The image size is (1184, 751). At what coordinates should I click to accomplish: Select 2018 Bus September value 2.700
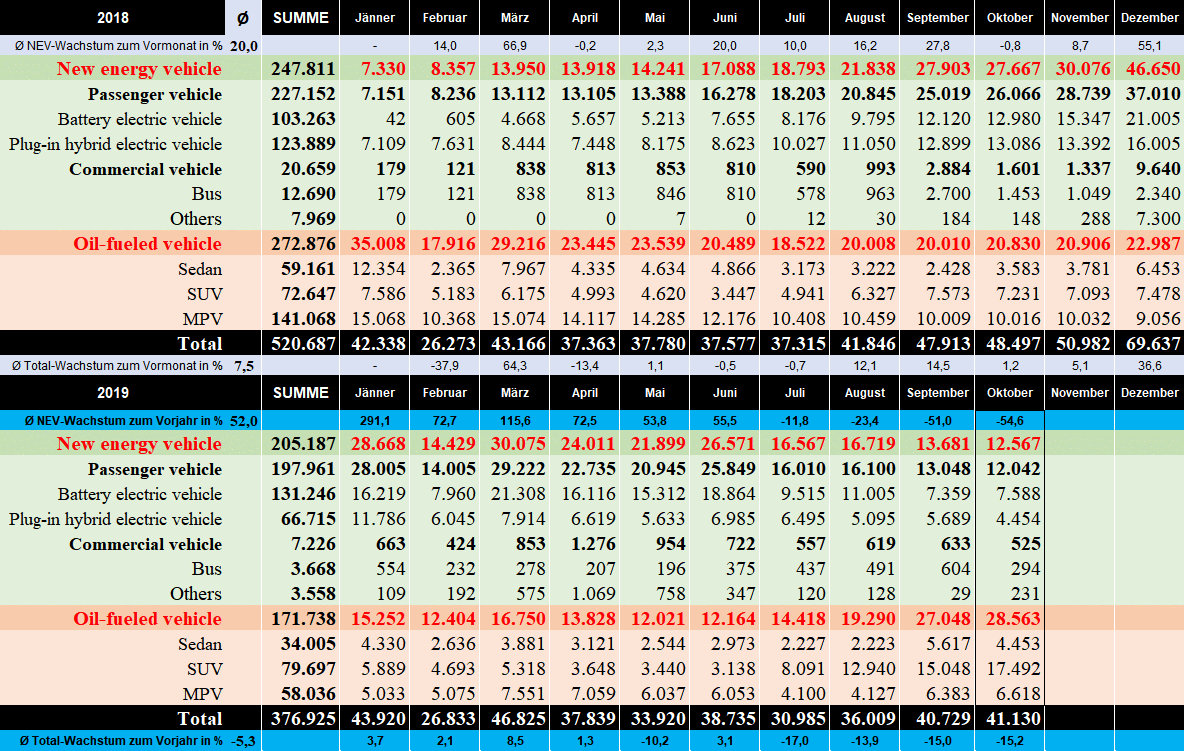948,194
